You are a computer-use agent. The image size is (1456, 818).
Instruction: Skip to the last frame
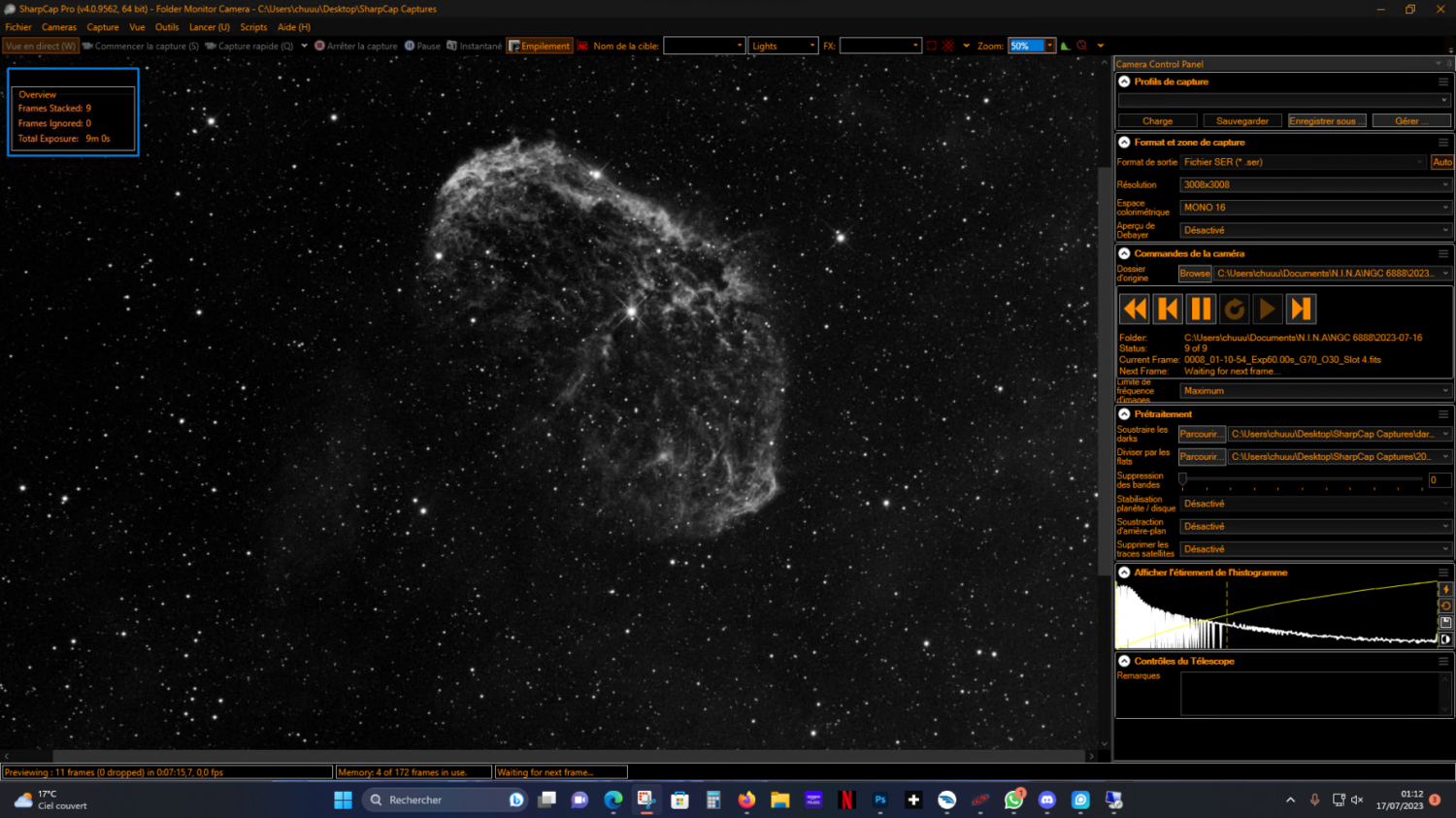coord(1301,309)
